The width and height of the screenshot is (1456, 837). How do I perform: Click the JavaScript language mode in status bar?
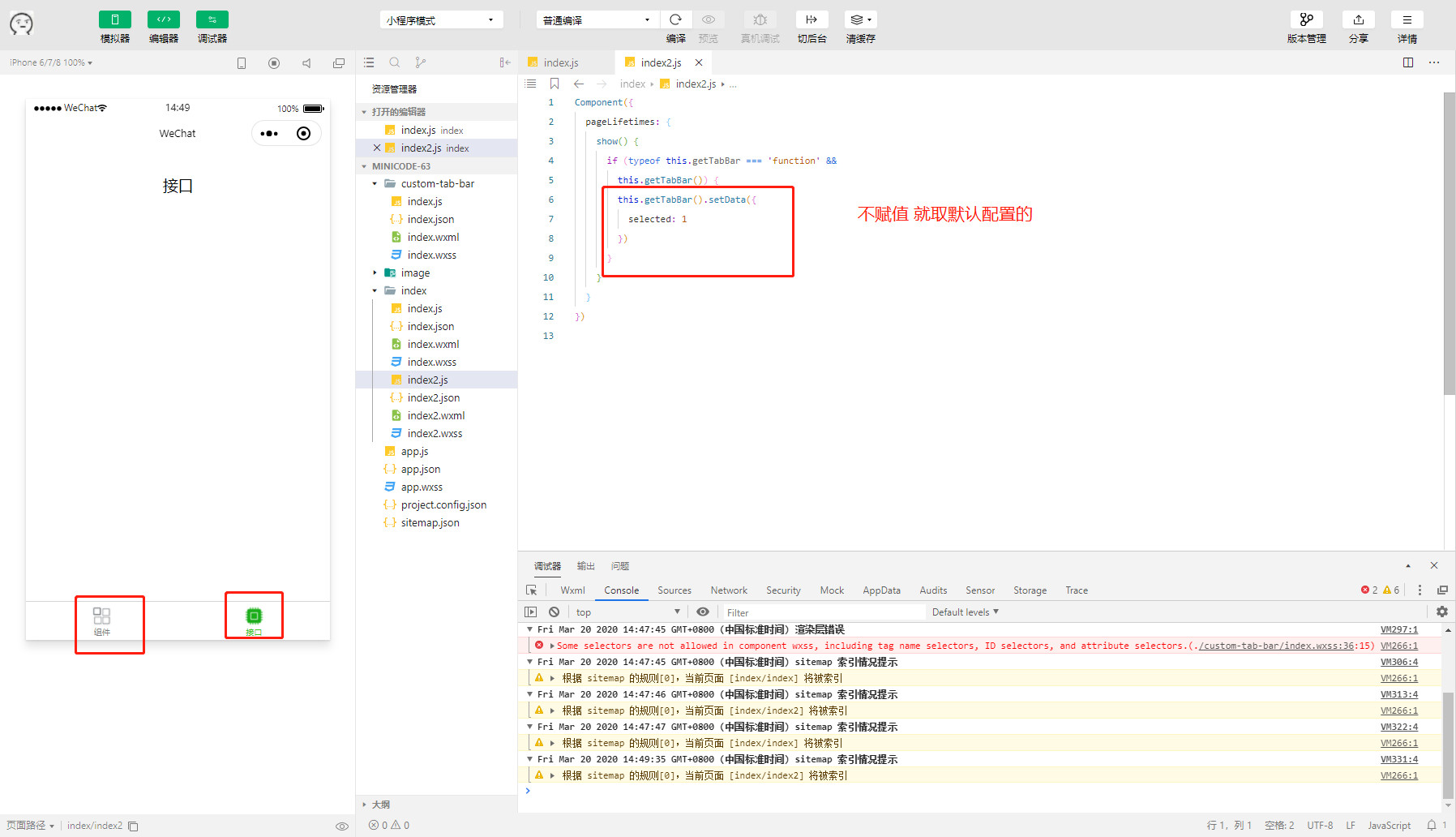tap(1389, 826)
